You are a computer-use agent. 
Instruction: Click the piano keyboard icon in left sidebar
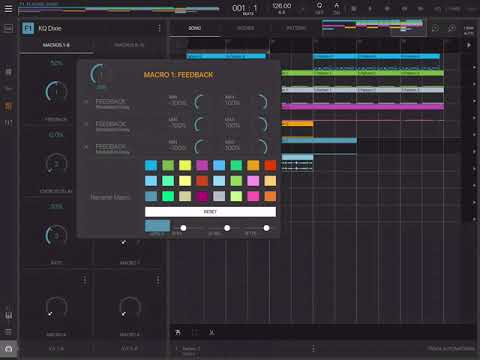click(x=8, y=315)
